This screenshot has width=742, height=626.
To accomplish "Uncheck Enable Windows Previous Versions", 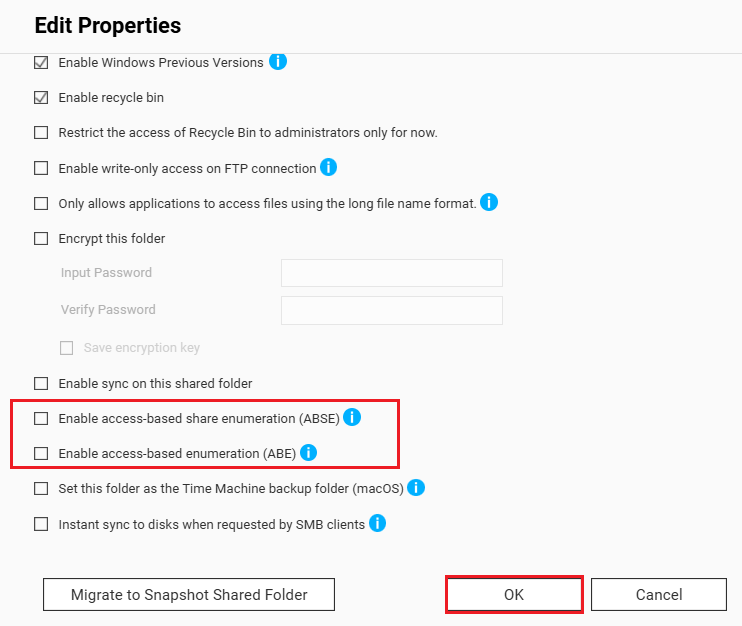I will click(41, 63).
